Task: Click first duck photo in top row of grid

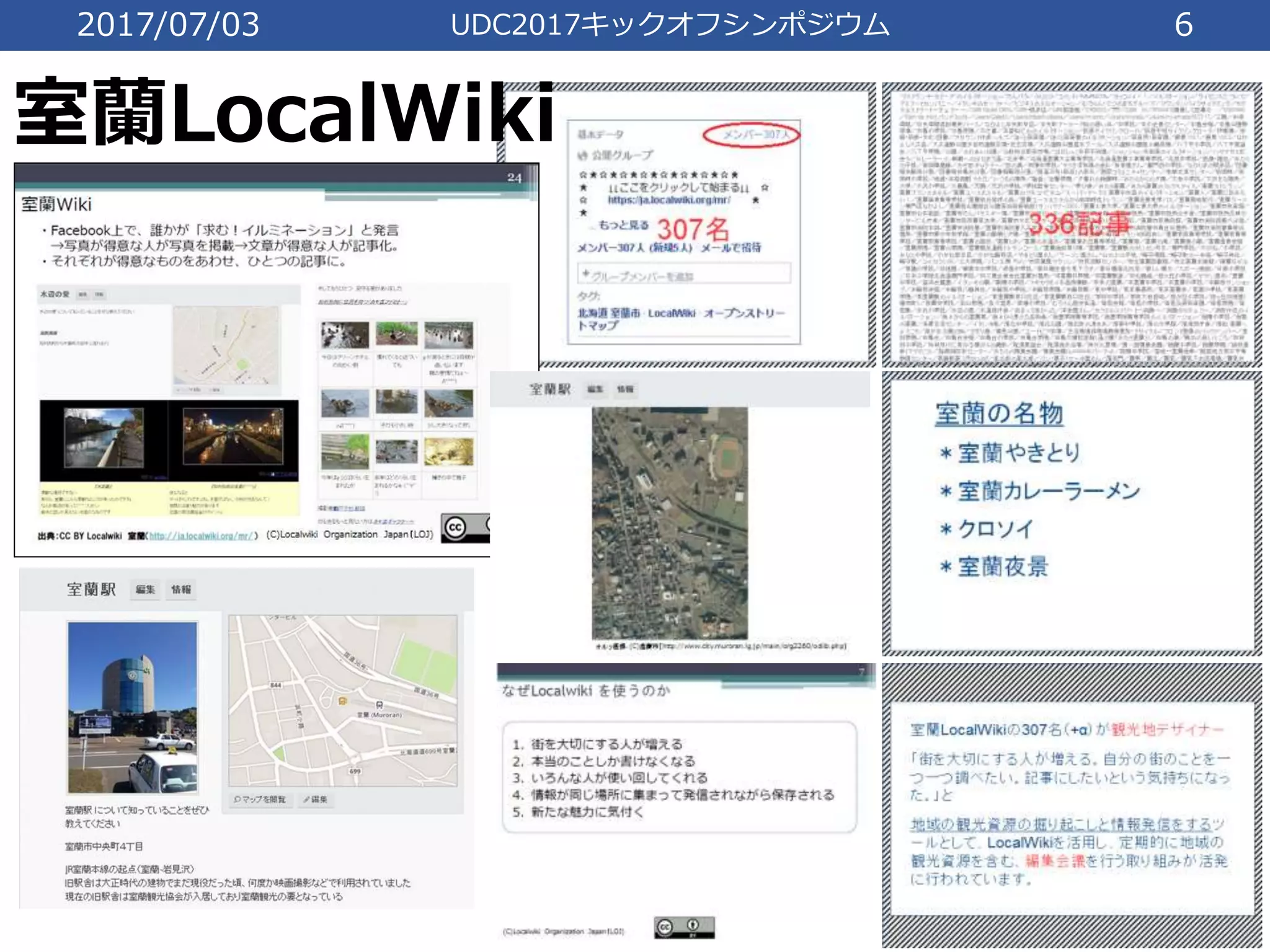Action: pos(345,335)
